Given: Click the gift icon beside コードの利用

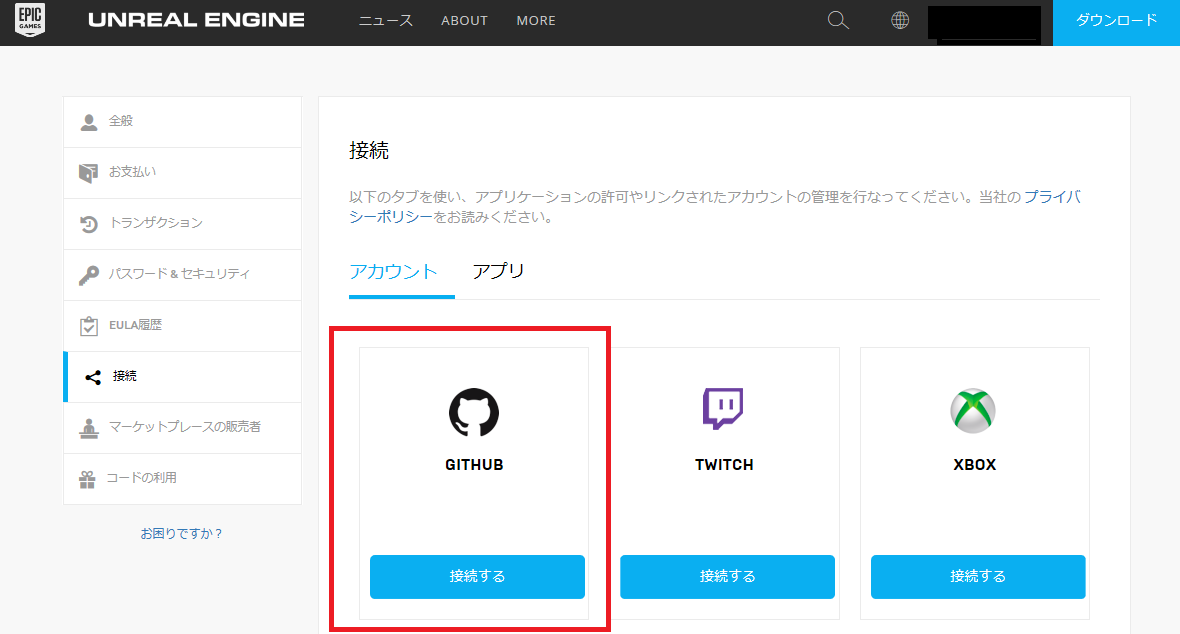Looking at the screenshot, I should click(87, 479).
